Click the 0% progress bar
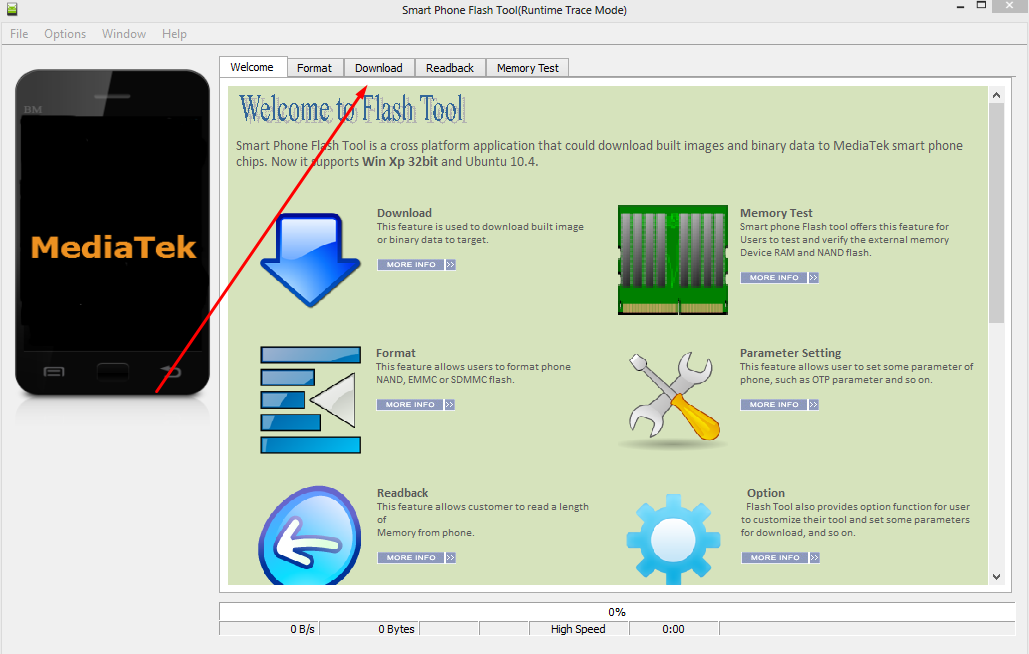The height and width of the screenshot is (654, 1029). [617, 612]
